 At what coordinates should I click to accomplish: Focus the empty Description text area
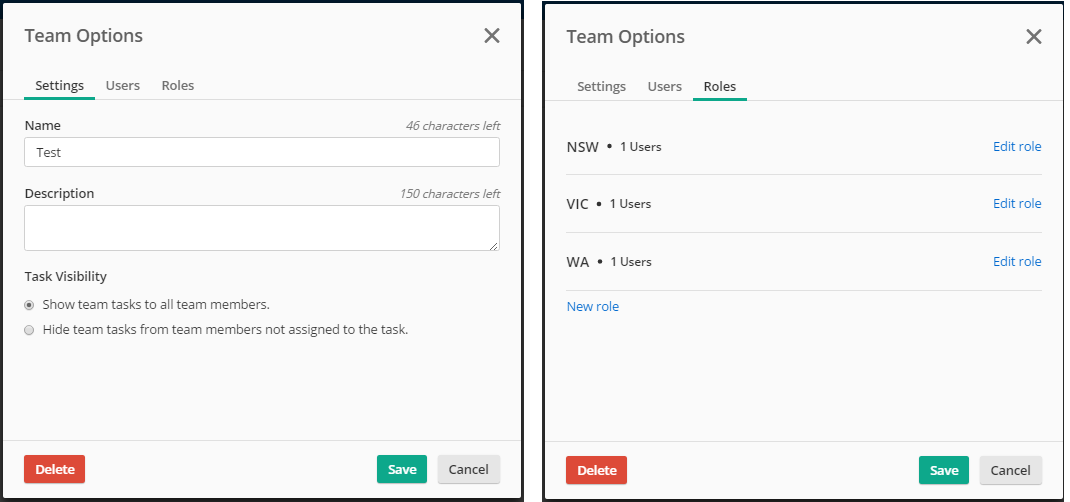262,228
